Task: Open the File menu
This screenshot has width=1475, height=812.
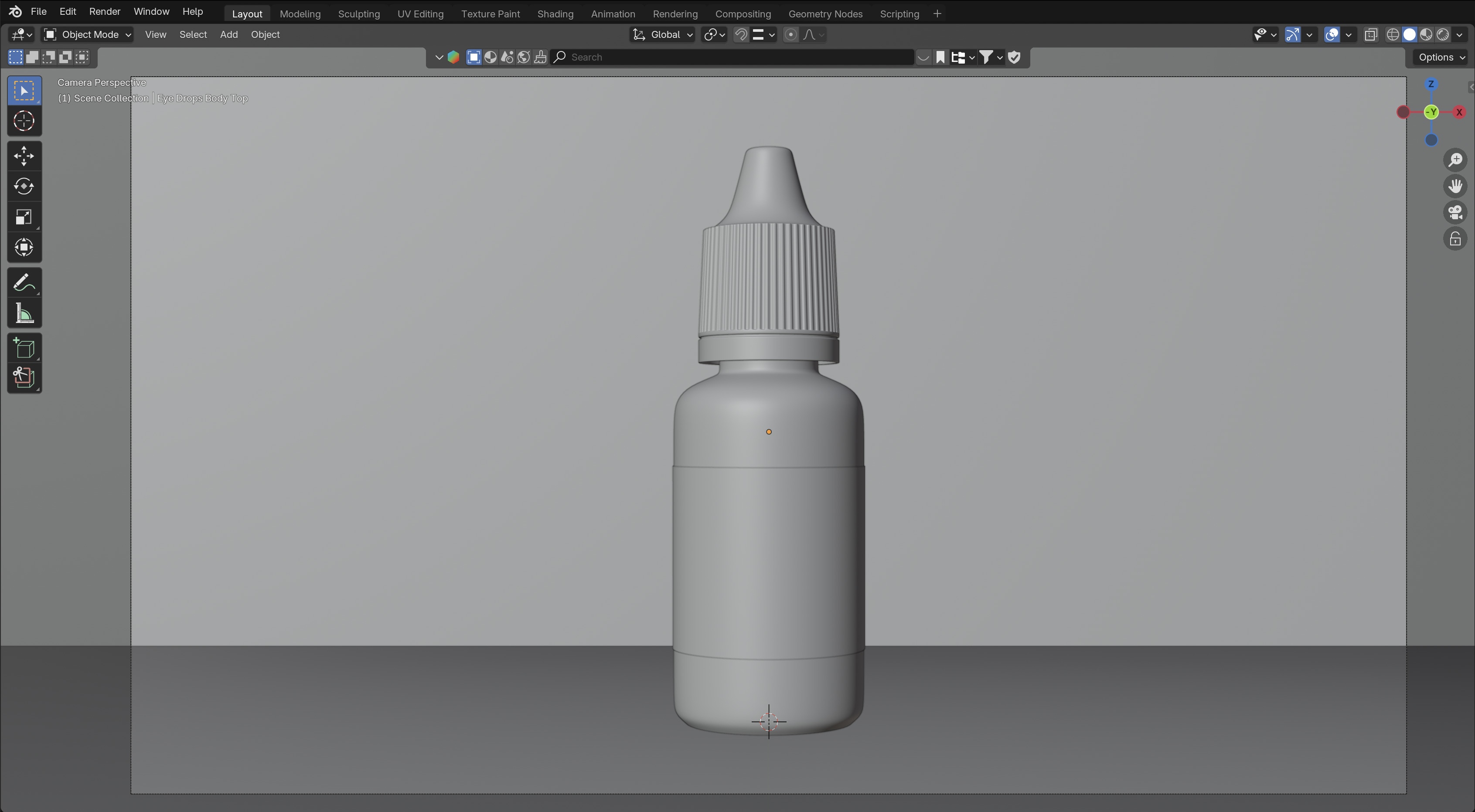Action: tap(38, 11)
